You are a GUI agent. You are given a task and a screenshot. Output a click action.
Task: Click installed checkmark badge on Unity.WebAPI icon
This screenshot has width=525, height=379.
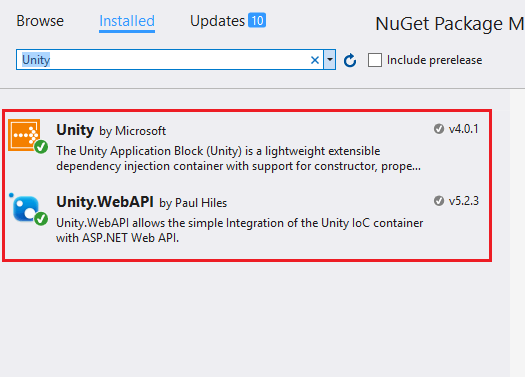41,219
